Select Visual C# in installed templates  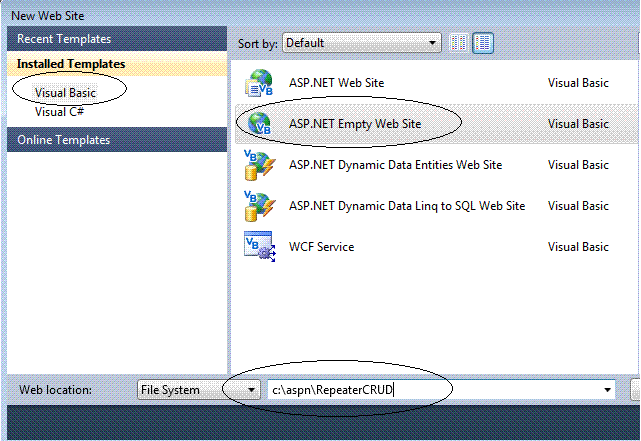(x=59, y=112)
